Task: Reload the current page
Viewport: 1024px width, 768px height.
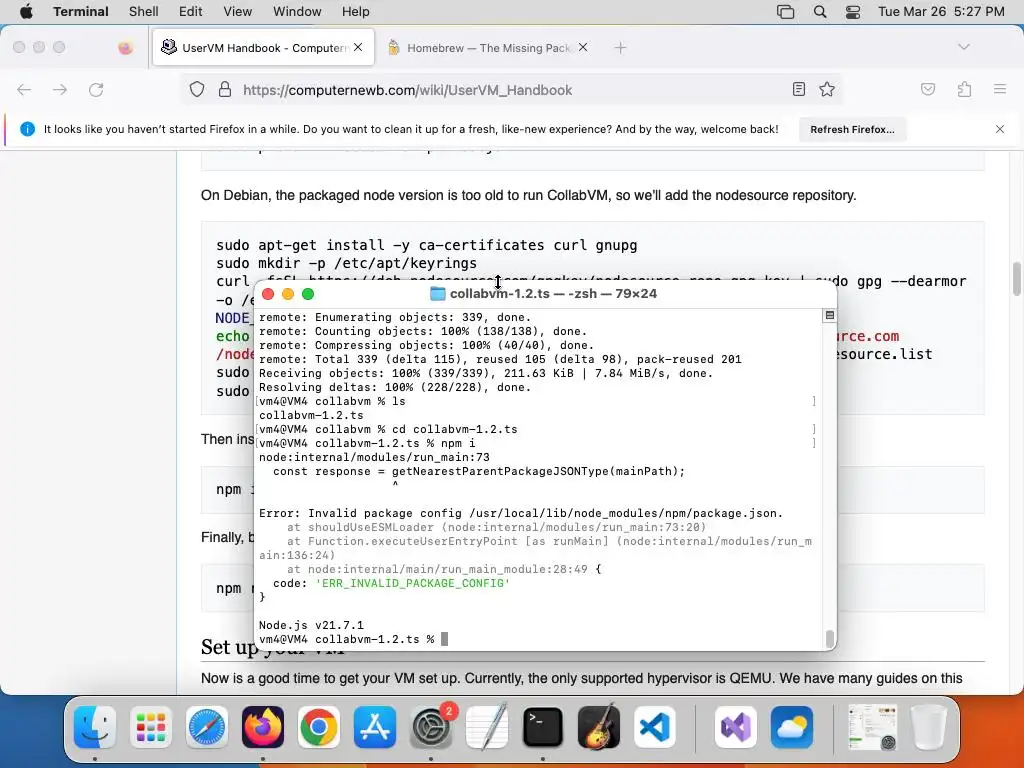Action: [96, 89]
